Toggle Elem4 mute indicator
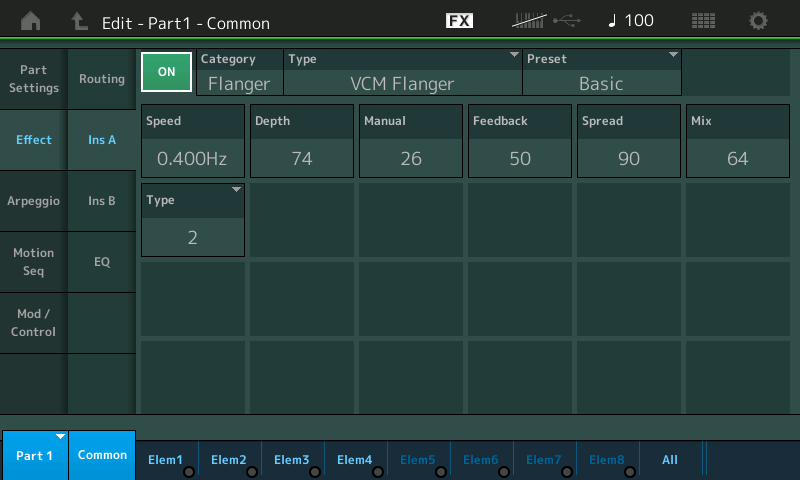Viewport: 800px width, 480px height. [378, 472]
